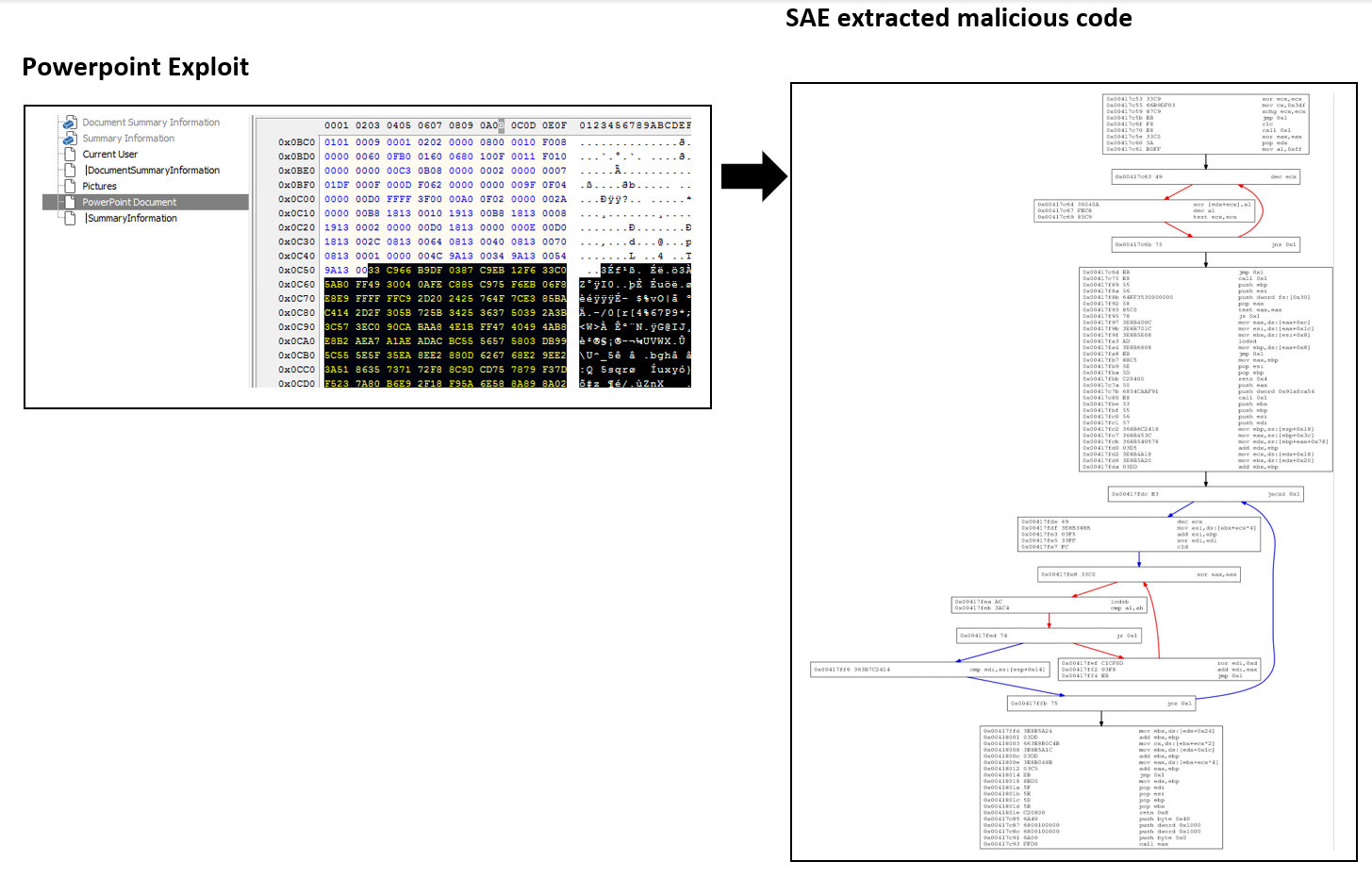Click the page icon beside DocumentSummaryInformation stream
Screen dimensions: 1372x878
click(x=69, y=171)
